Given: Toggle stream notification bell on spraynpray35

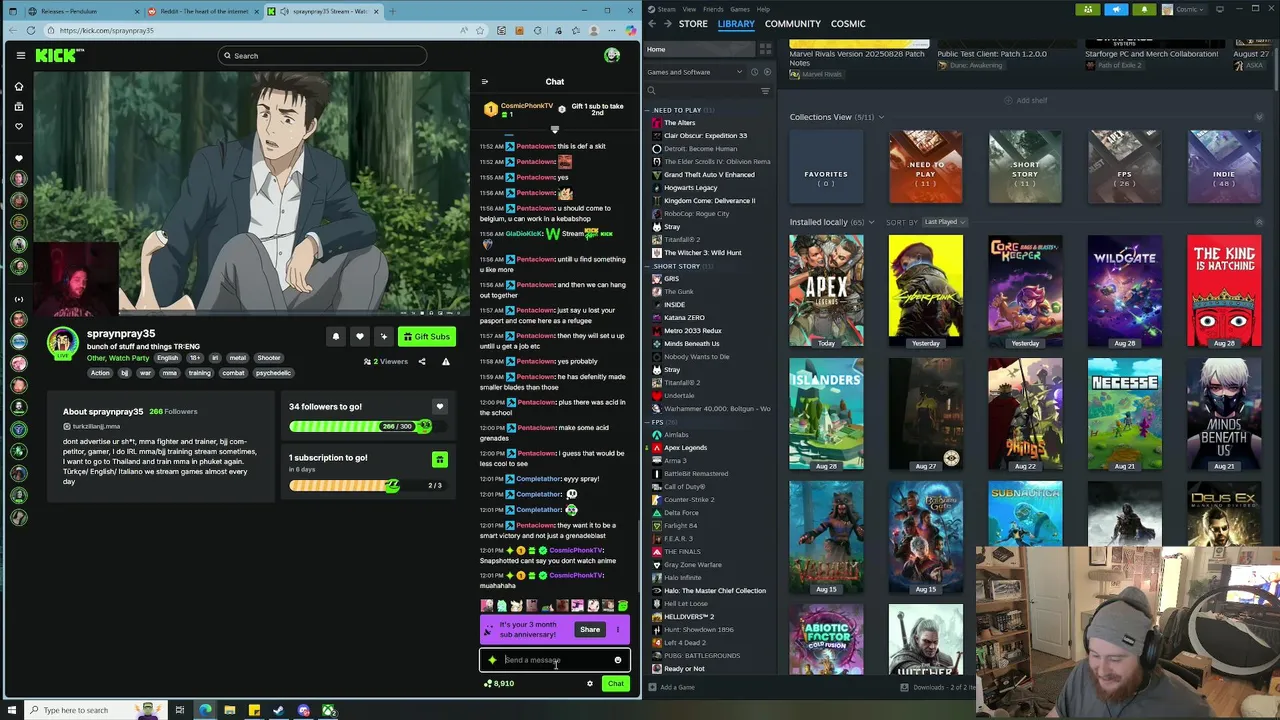Looking at the screenshot, I should pyautogui.click(x=336, y=337).
